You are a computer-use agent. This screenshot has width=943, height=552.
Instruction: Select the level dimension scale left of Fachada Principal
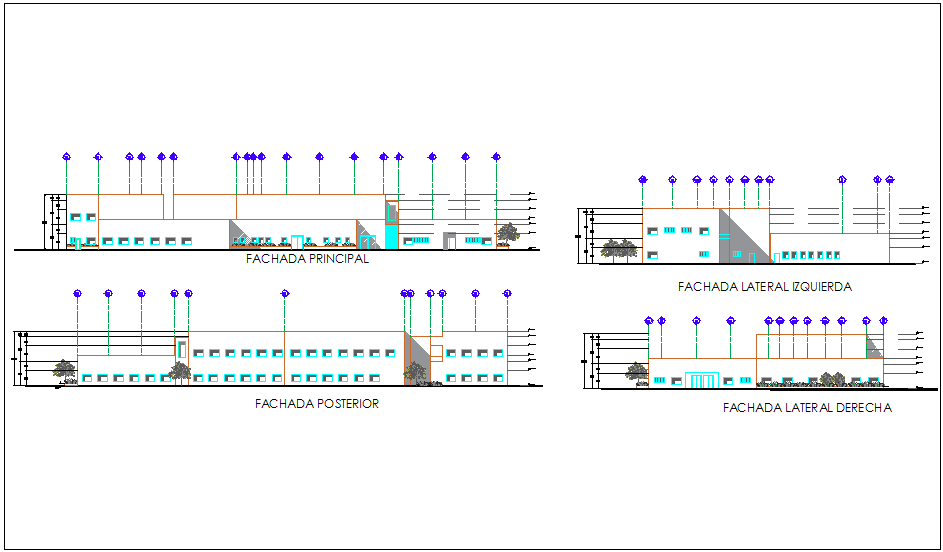[x=50, y=219]
